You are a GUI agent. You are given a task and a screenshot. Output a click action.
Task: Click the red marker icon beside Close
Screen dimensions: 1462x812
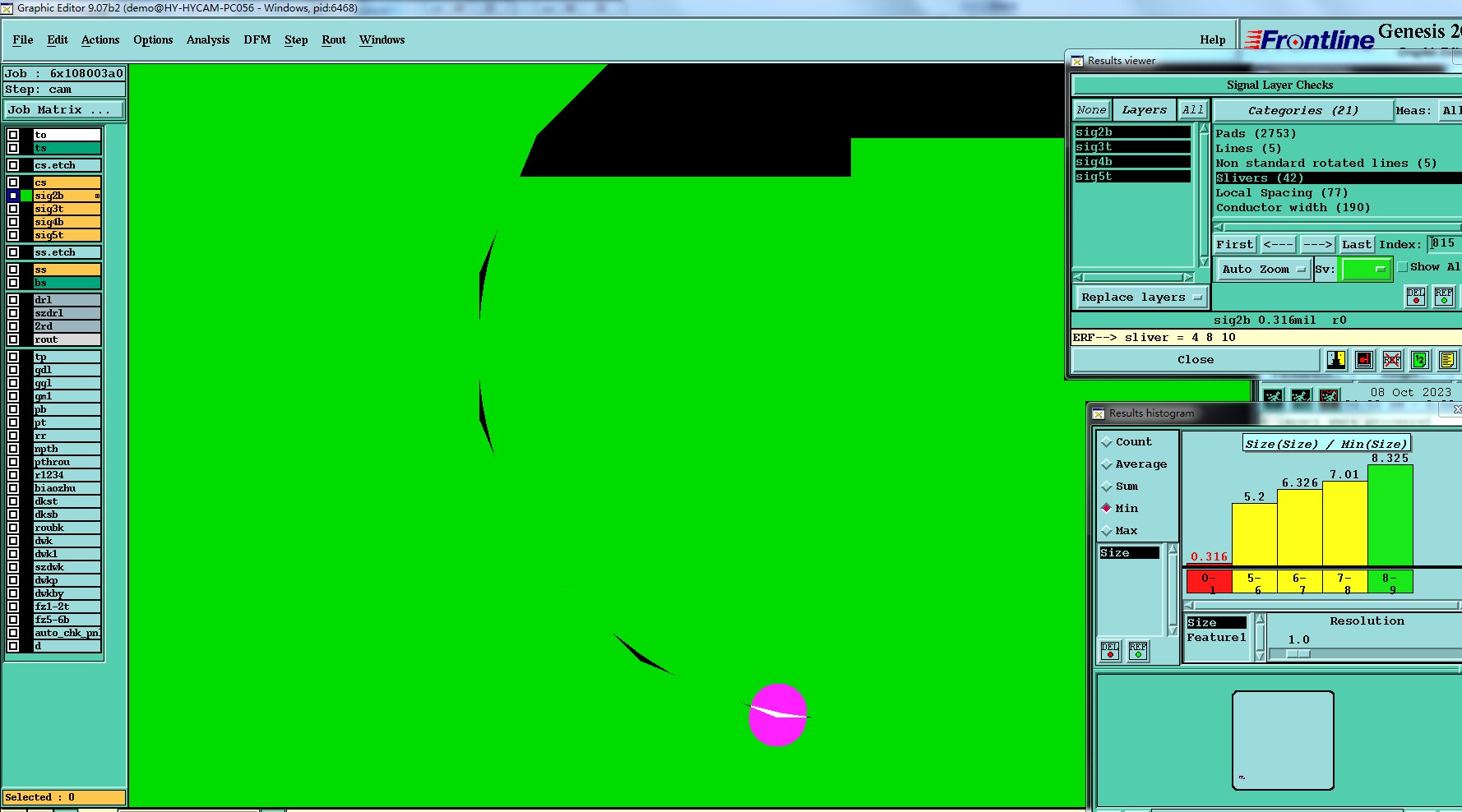pyautogui.click(x=1364, y=359)
